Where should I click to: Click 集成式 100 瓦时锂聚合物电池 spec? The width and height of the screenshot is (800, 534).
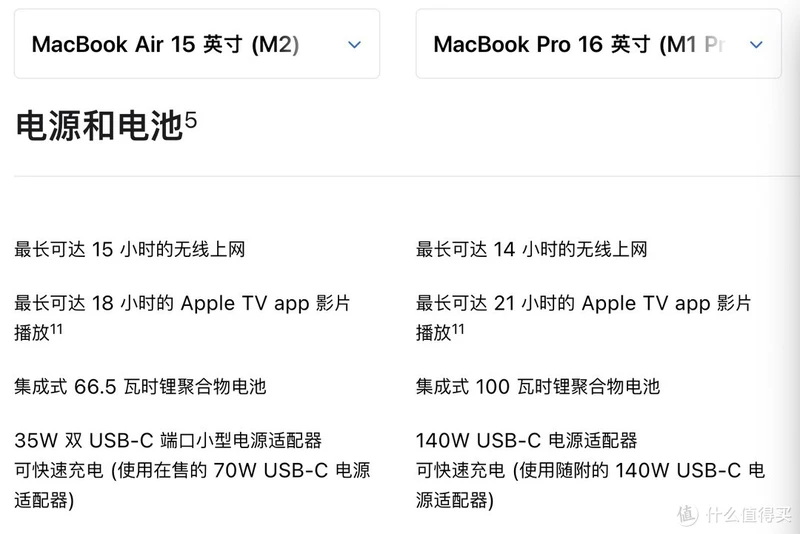pyautogui.click(x=538, y=387)
